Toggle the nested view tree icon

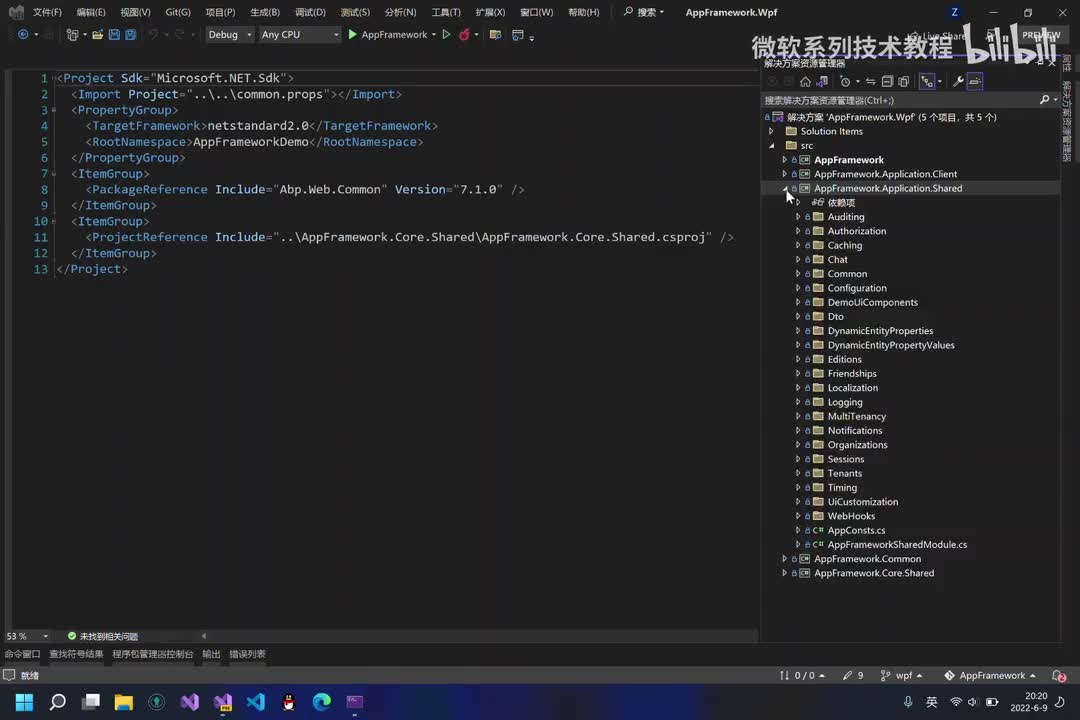tap(927, 81)
